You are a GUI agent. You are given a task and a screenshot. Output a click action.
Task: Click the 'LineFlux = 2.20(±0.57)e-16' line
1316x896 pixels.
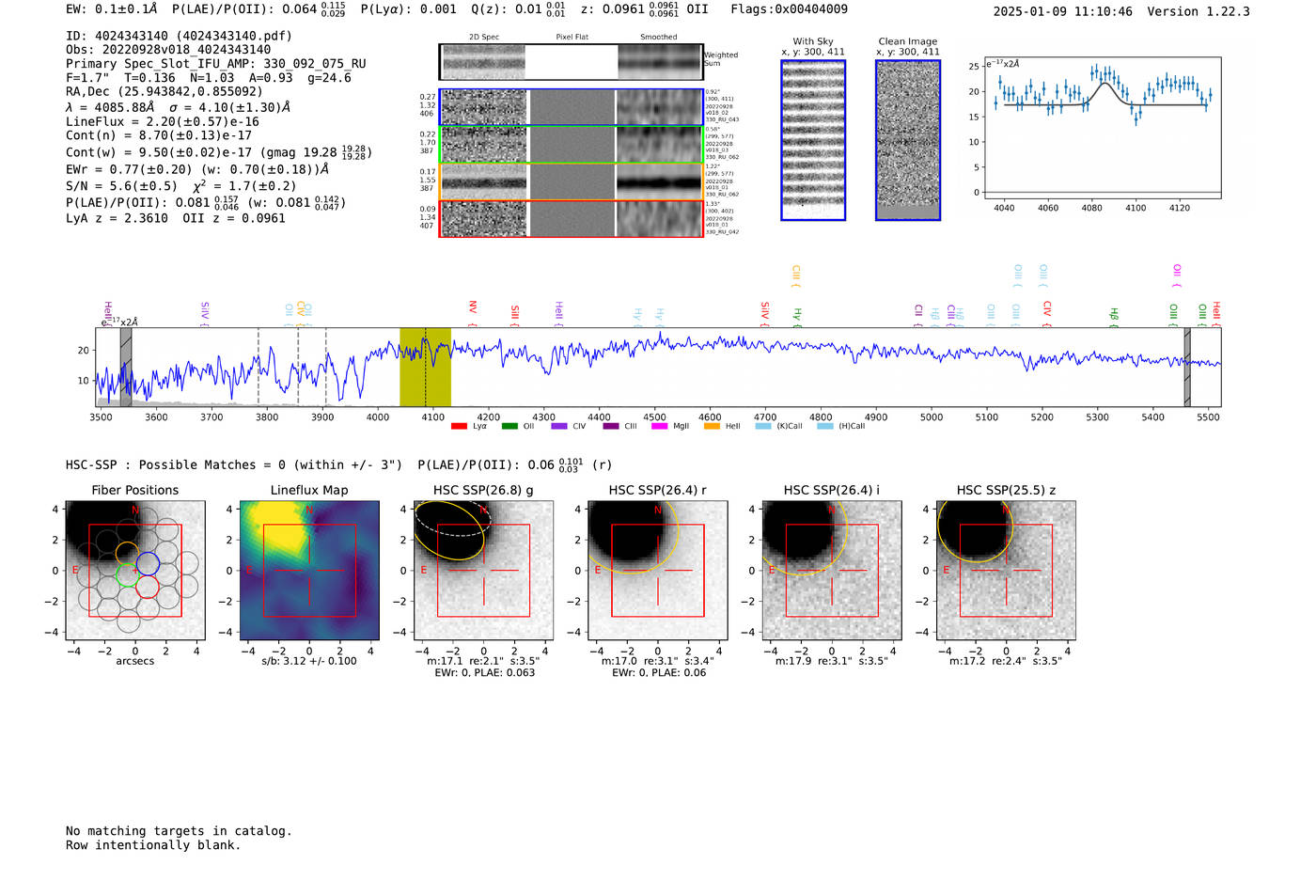click(163, 122)
